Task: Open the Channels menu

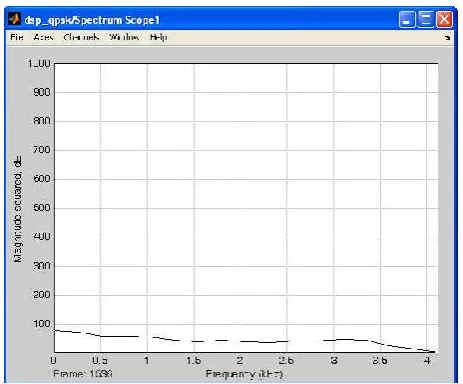Action: click(x=81, y=37)
